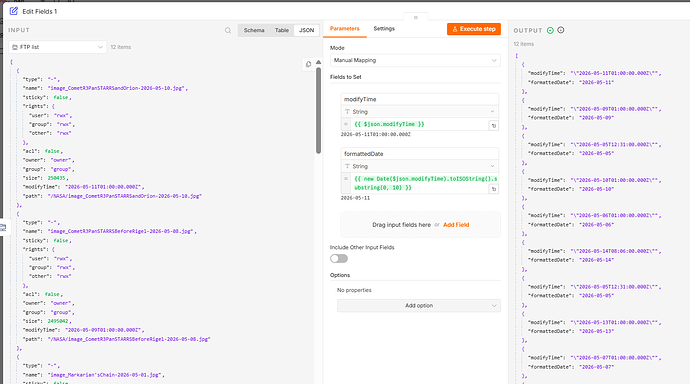The image size is (690, 384).
Task: Open the FTP list input source dropdown
Action: 58,47
